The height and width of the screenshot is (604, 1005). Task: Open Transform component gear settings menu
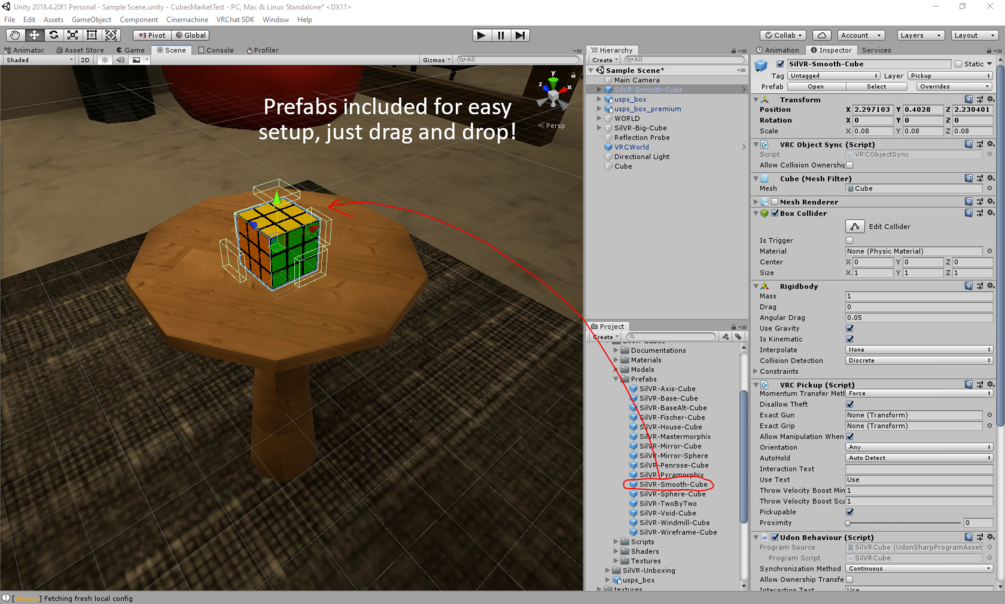[x=991, y=99]
